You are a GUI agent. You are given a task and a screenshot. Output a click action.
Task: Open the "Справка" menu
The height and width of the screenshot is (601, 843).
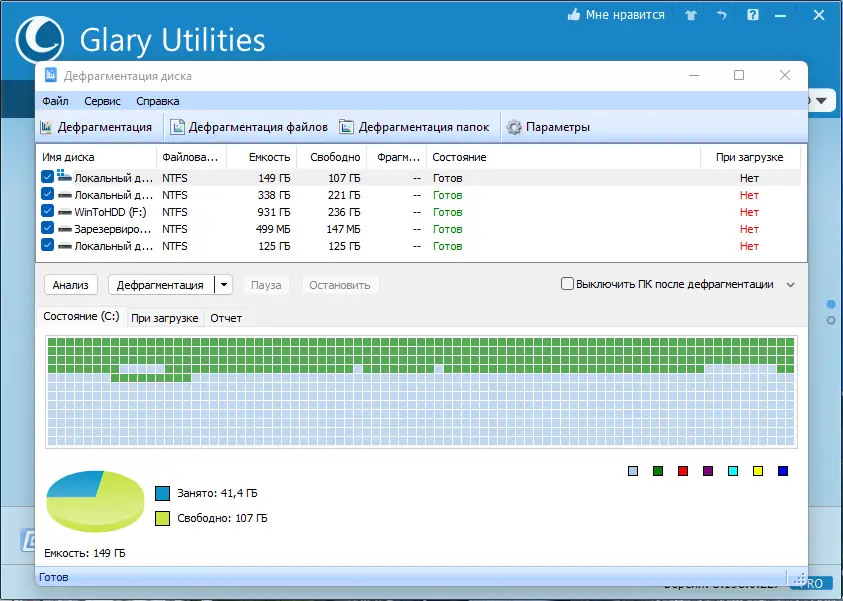pos(158,101)
